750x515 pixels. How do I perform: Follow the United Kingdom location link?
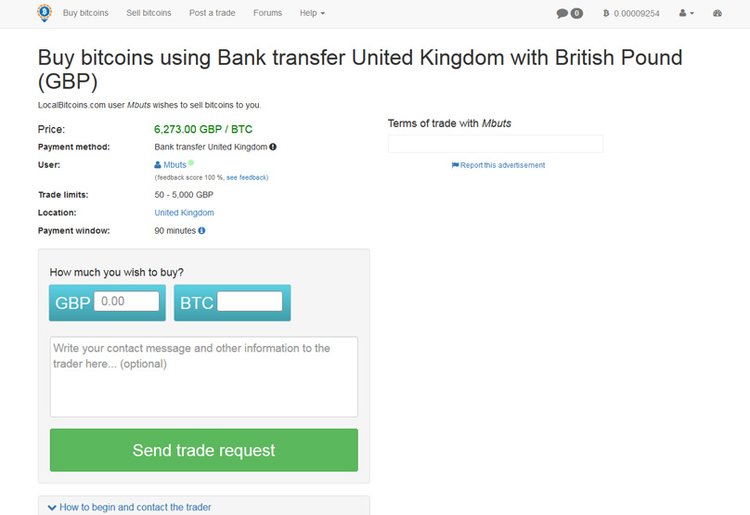point(184,213)
